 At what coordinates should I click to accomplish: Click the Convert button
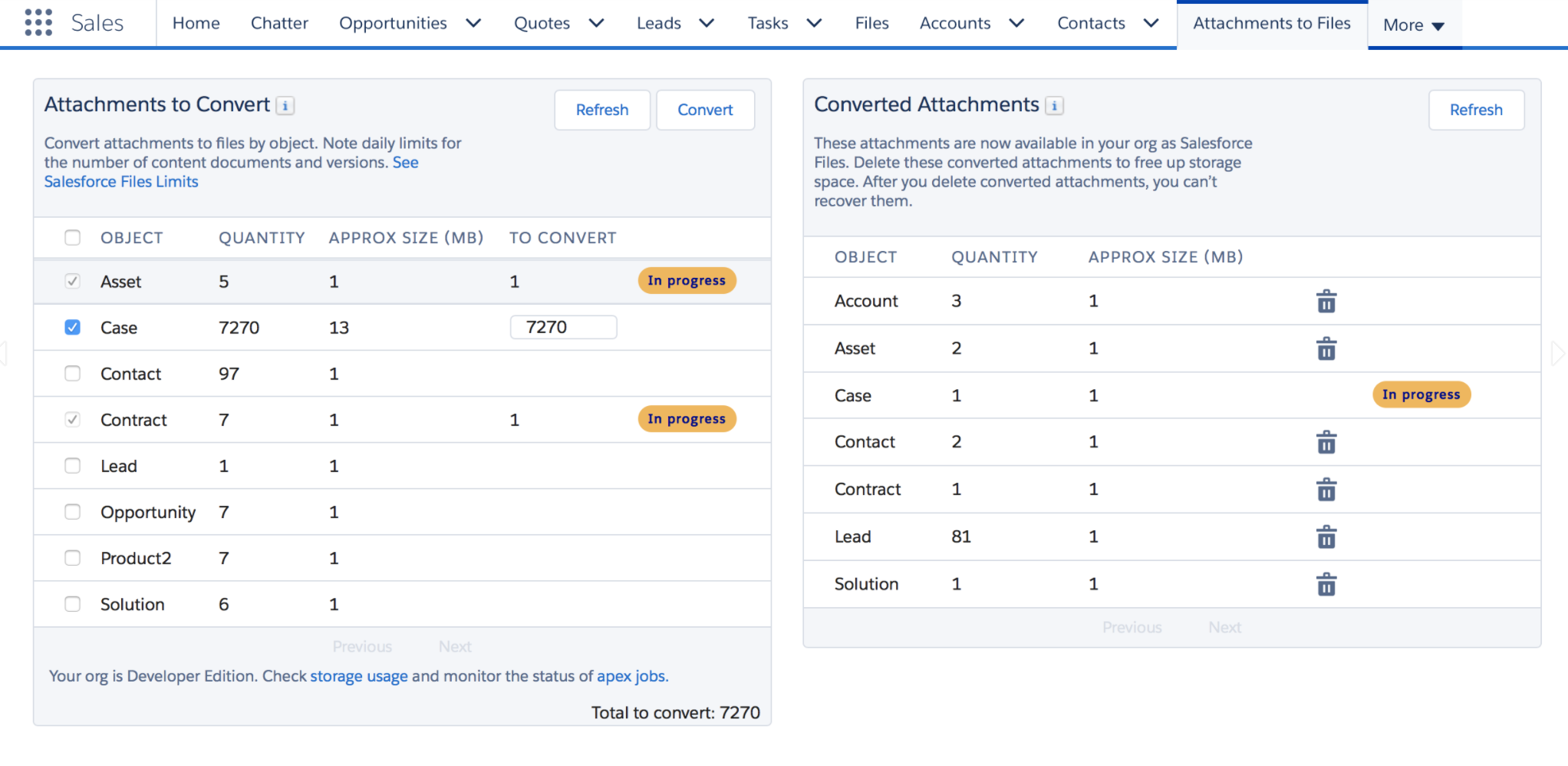pos(705,110)
